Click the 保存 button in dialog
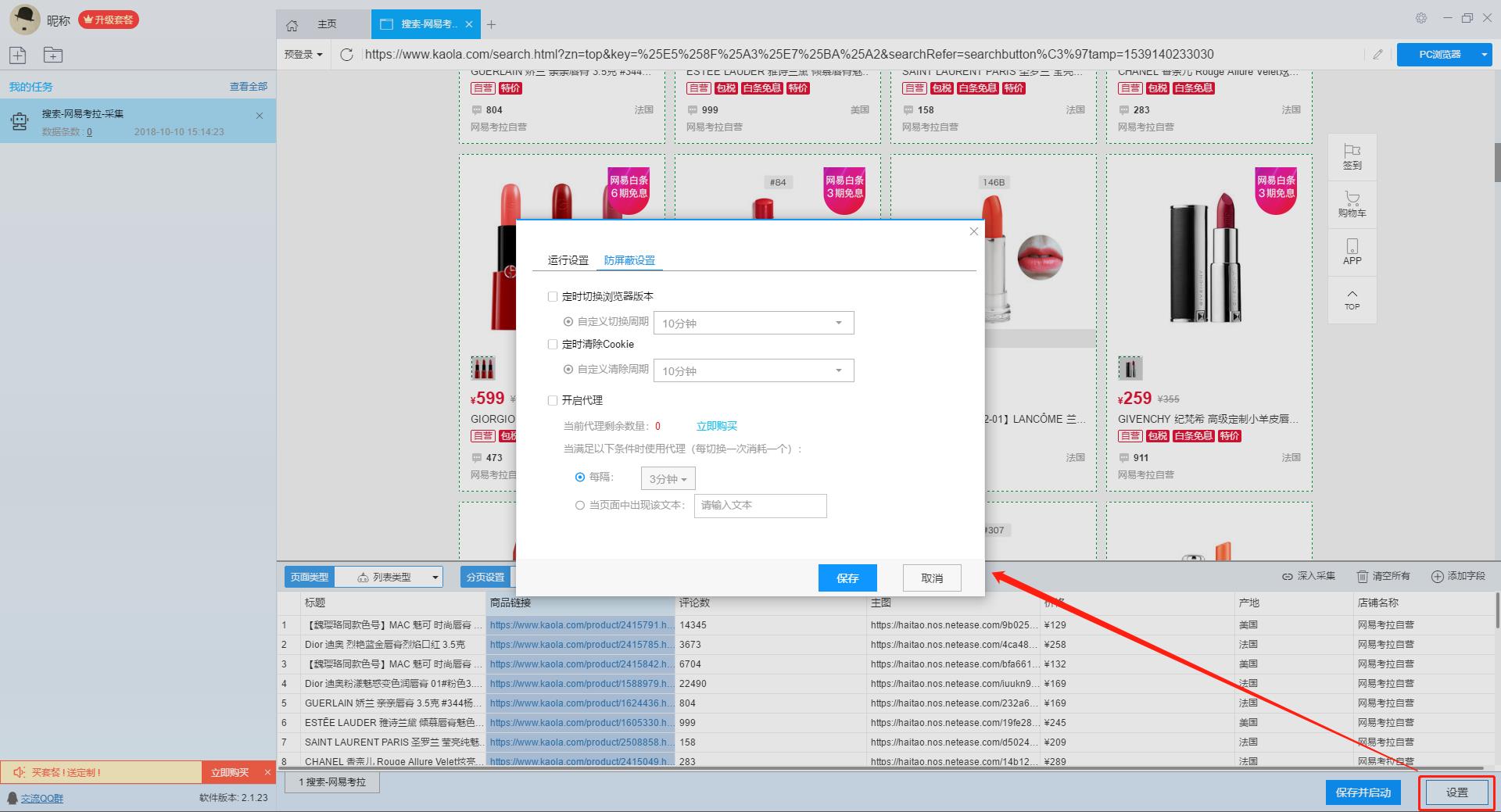Screen dimensions: 1501x812 pos(847,578)
